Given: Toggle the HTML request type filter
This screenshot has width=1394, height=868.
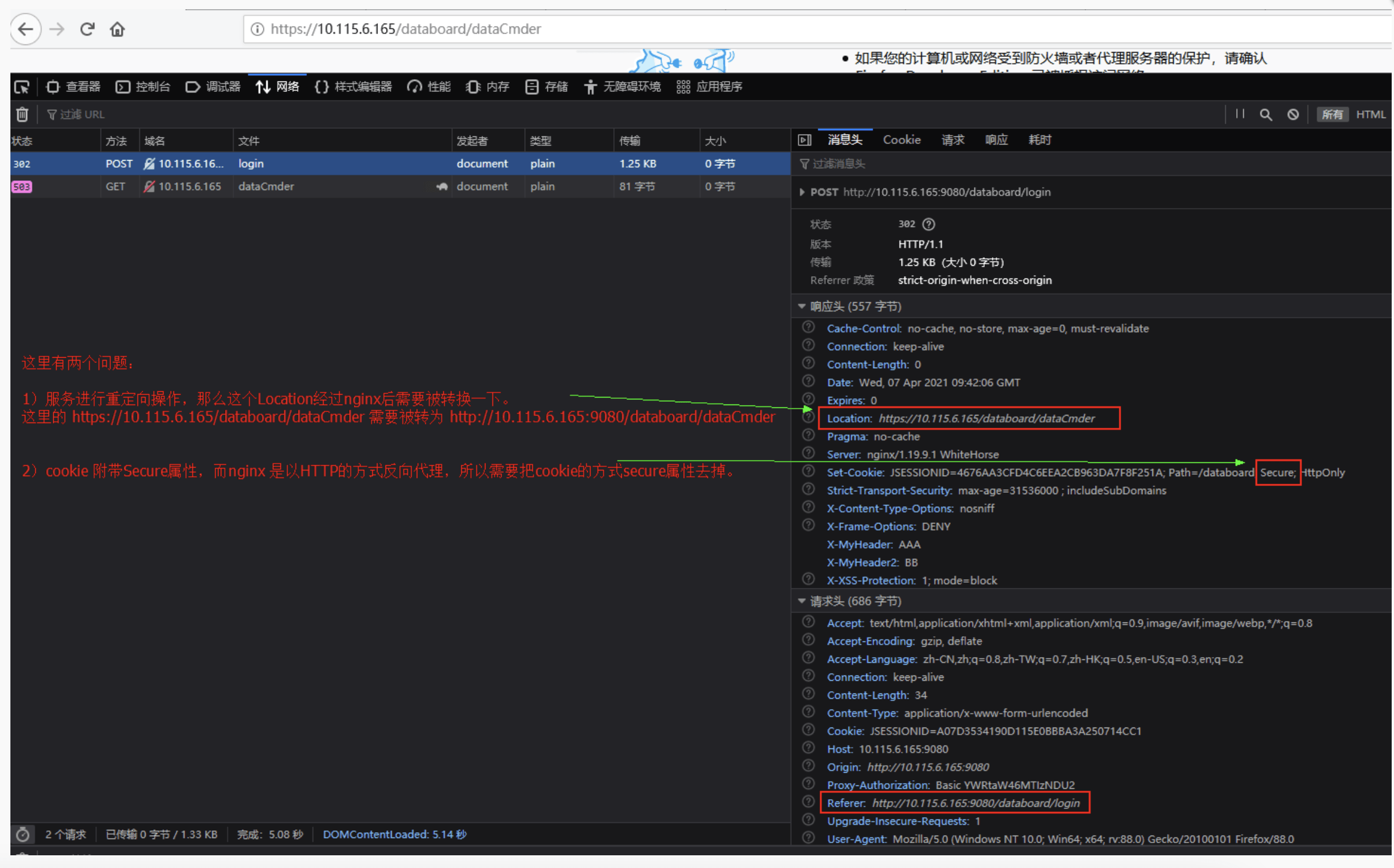Looking at the screenshot, I should click(1370, 114).
